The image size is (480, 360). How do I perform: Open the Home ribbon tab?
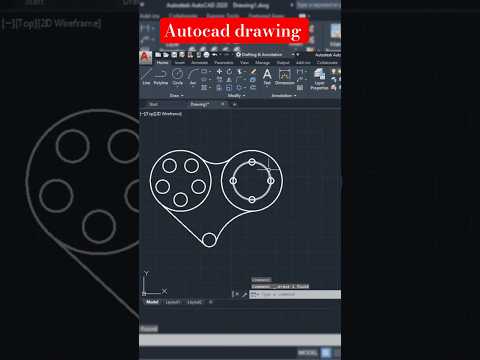[x=163, y=63]
